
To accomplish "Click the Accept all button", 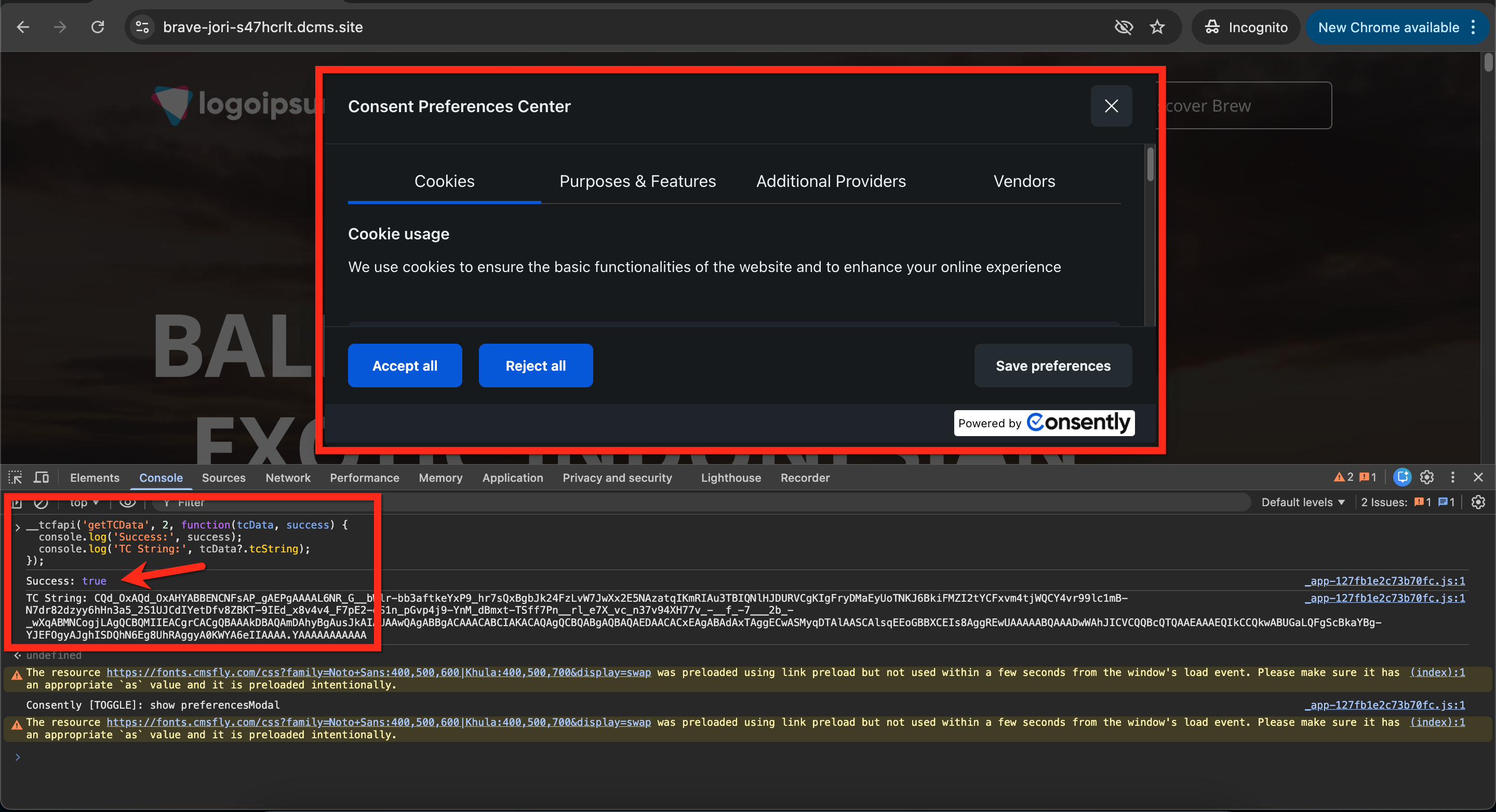I will click(405, 366).
